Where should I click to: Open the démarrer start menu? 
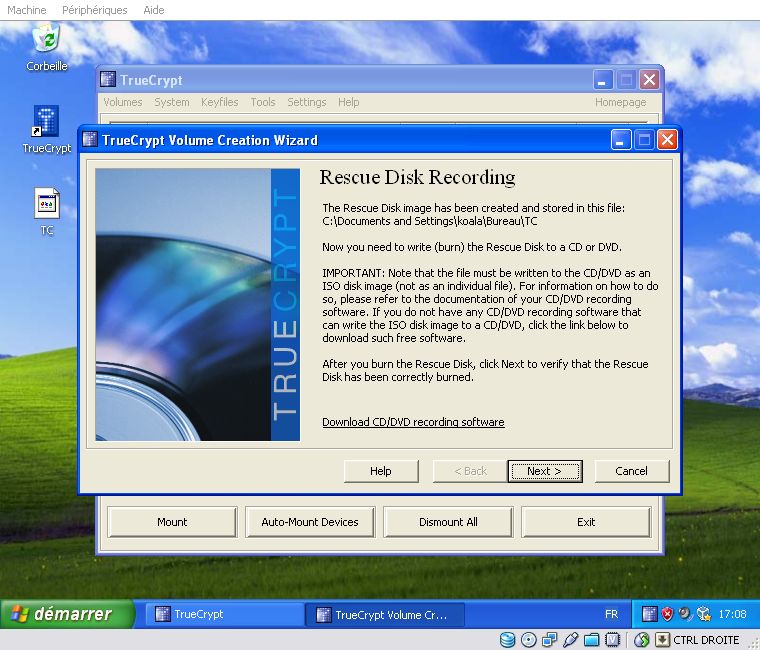[67, 614]
